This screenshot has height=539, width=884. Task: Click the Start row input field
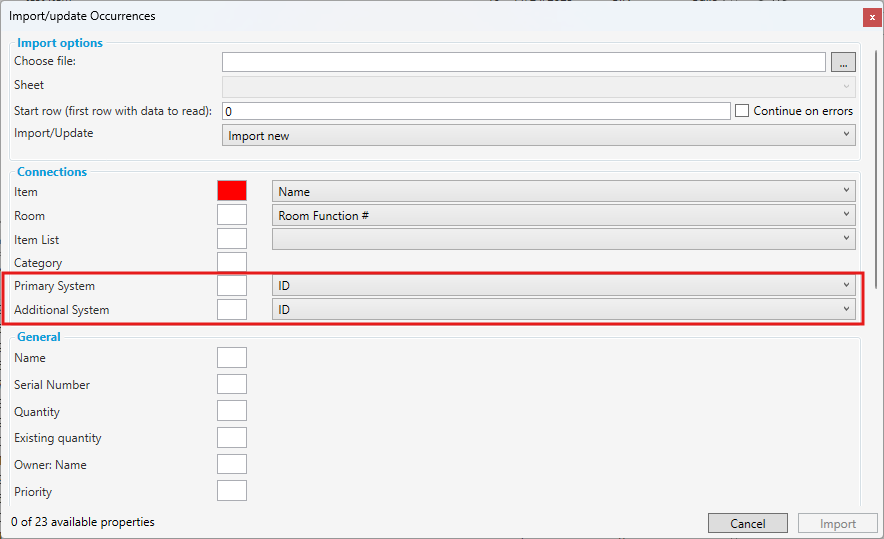point(476,111)
